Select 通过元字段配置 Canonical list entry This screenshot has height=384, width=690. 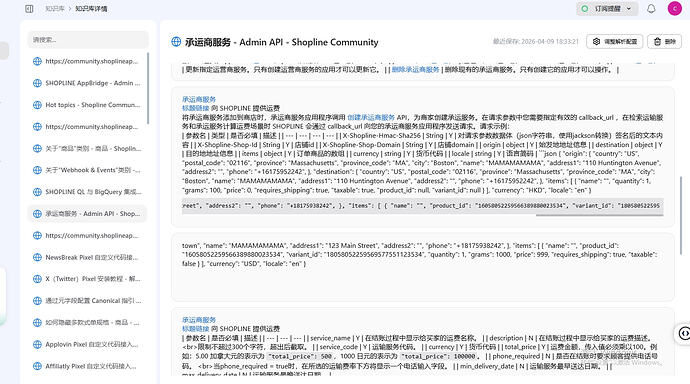87,301
